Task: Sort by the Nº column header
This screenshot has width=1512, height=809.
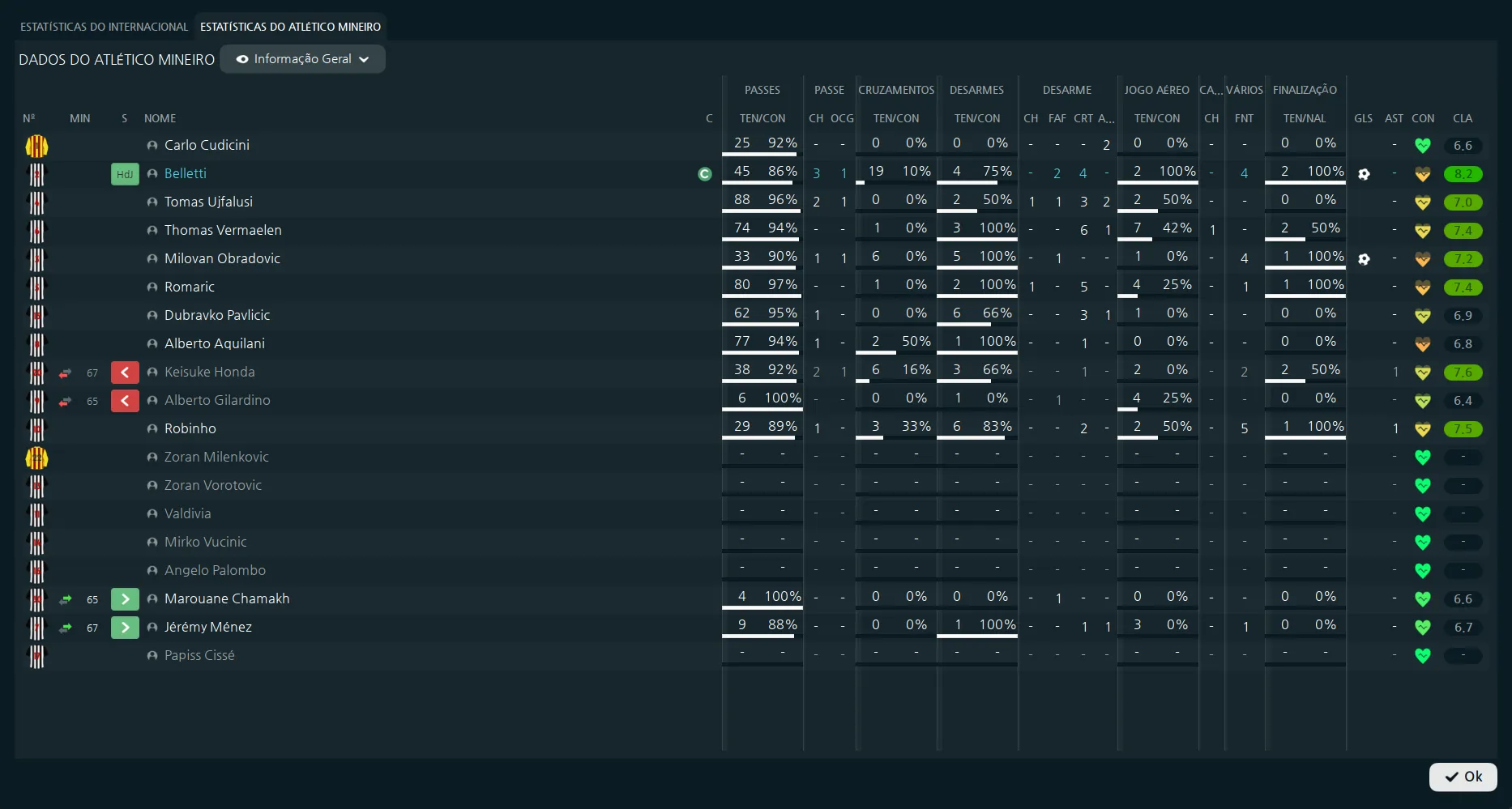Action: click(x=29, y=118)
